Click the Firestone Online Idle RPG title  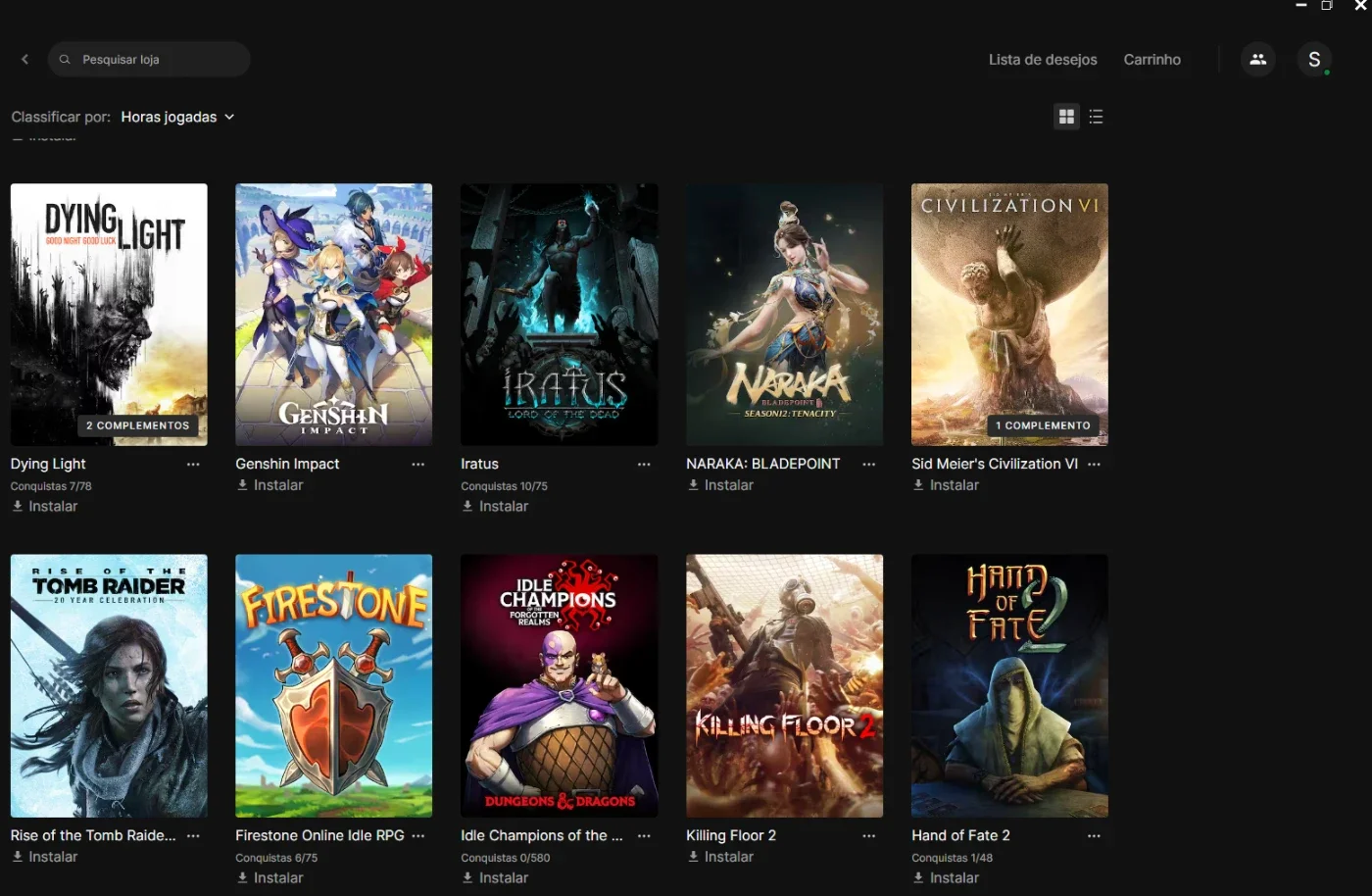tap(319, 836)
